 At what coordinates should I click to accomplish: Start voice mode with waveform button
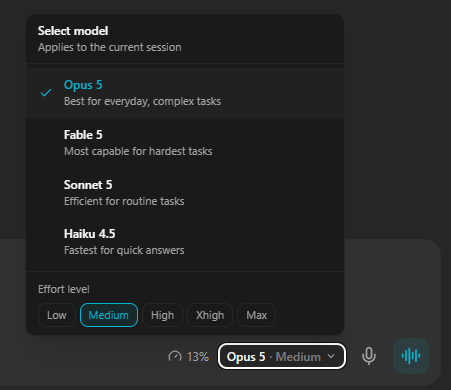pos(411,356)
